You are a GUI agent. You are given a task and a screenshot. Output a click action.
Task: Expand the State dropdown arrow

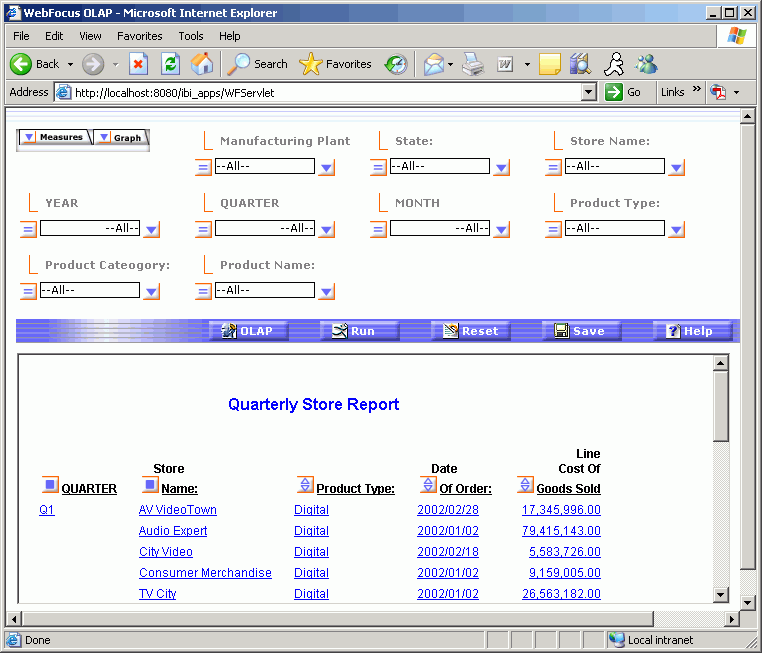502,168
